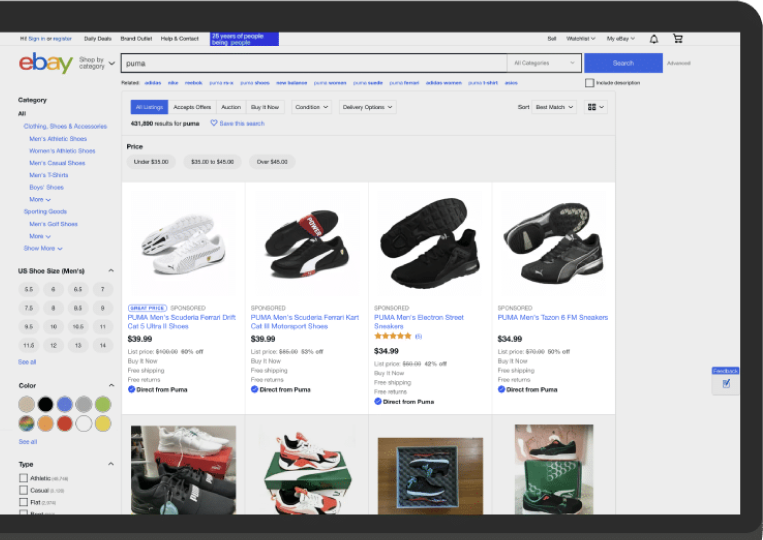Viewport: 763px width, 540px height.
Task: Toggle the Include description checkbox
Action: (x=589, y=83)
